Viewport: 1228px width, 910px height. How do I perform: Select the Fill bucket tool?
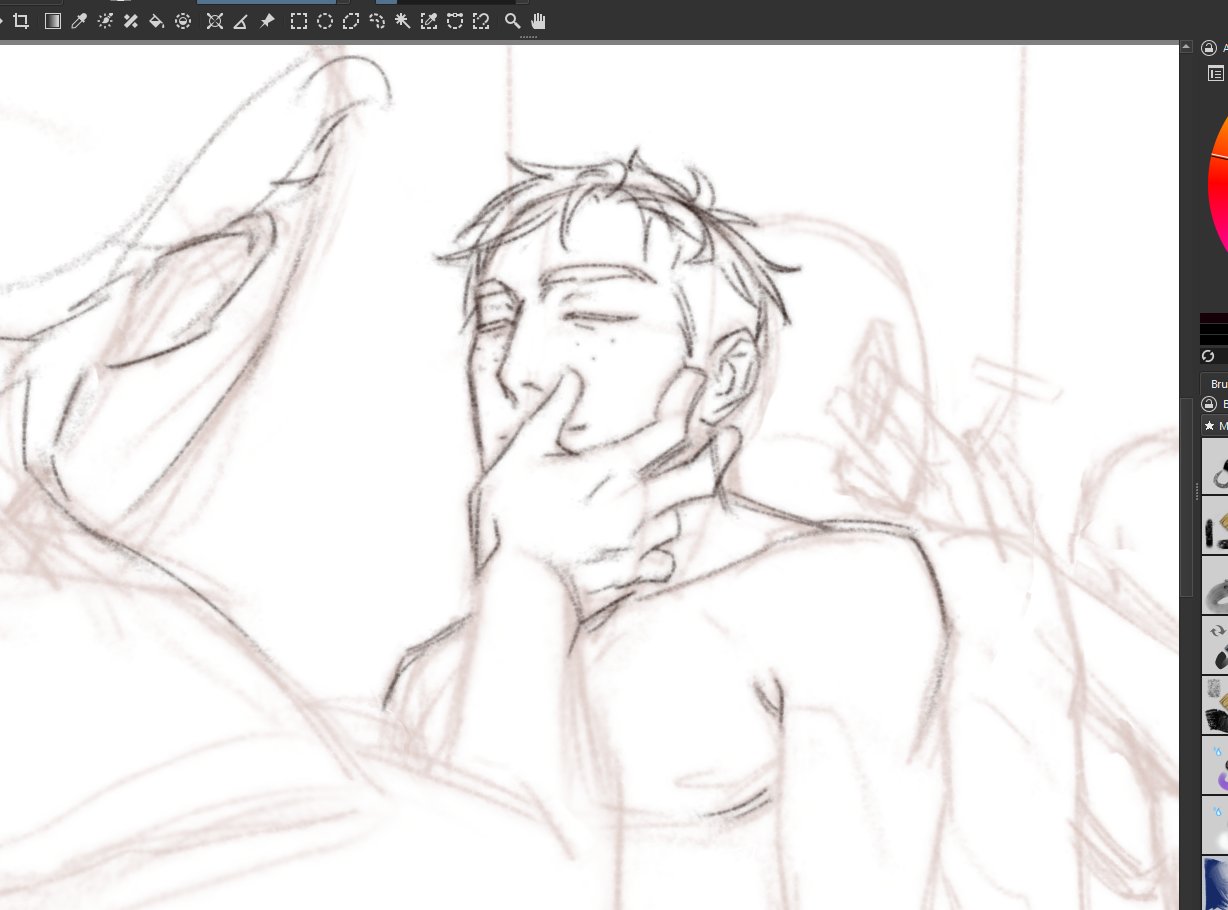(x=157, y=21)
